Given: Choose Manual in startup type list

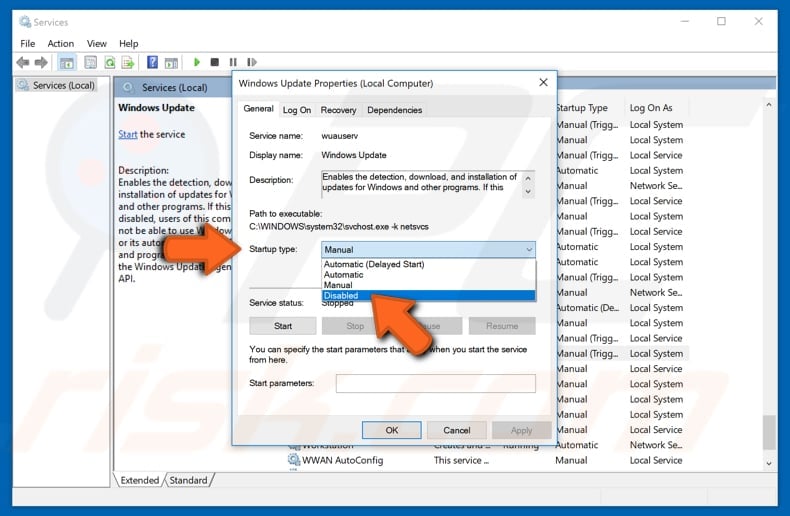Looking at the screenshot, I should (428, 285).
